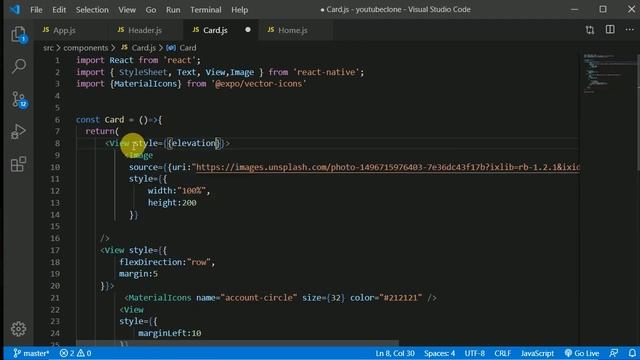Click the minimap code overview
The height and width of the screenshot is (360, 640).
click(x=608, y=73)
